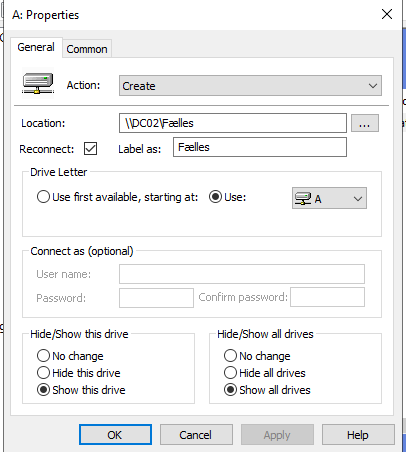Choose Hide this drive option

tap(43, 373)
